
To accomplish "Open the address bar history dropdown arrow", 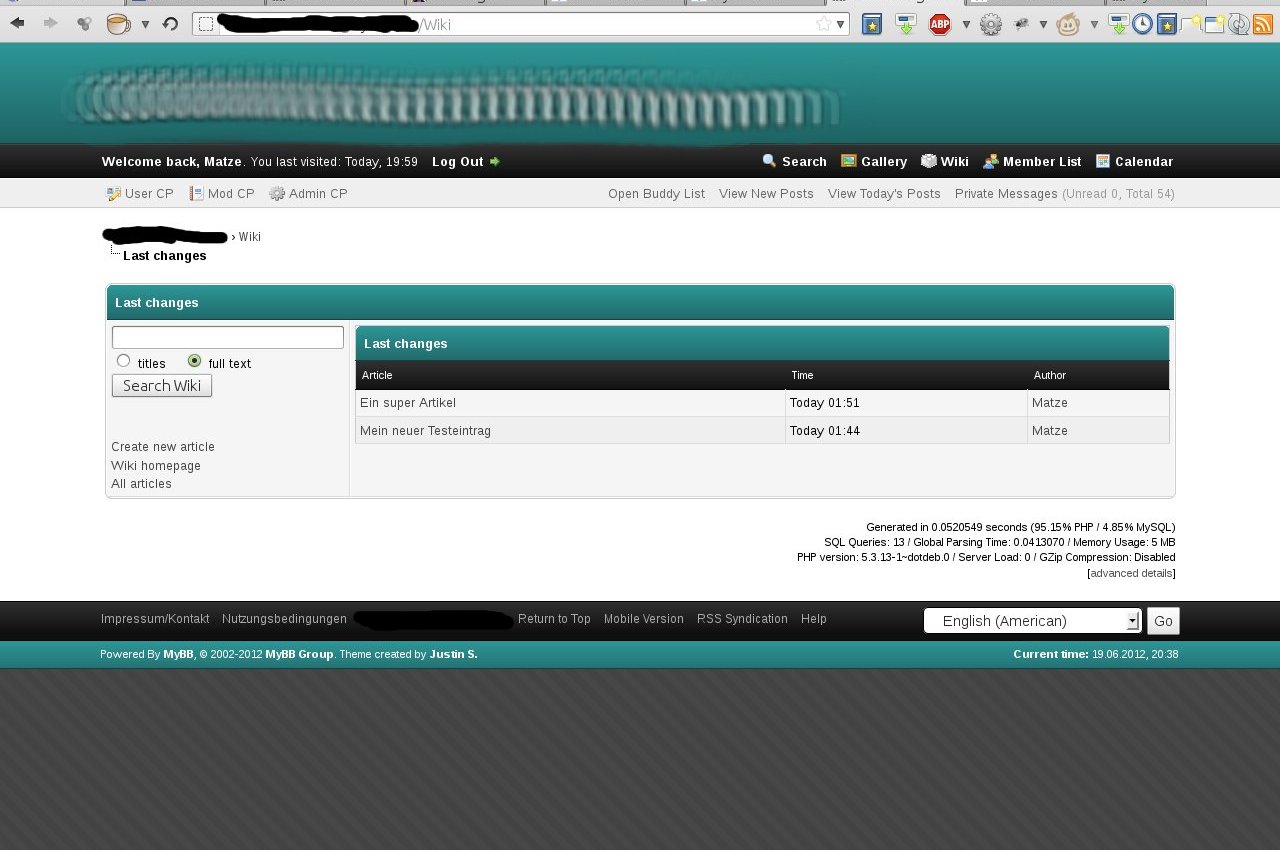I will tap(840, 24).
